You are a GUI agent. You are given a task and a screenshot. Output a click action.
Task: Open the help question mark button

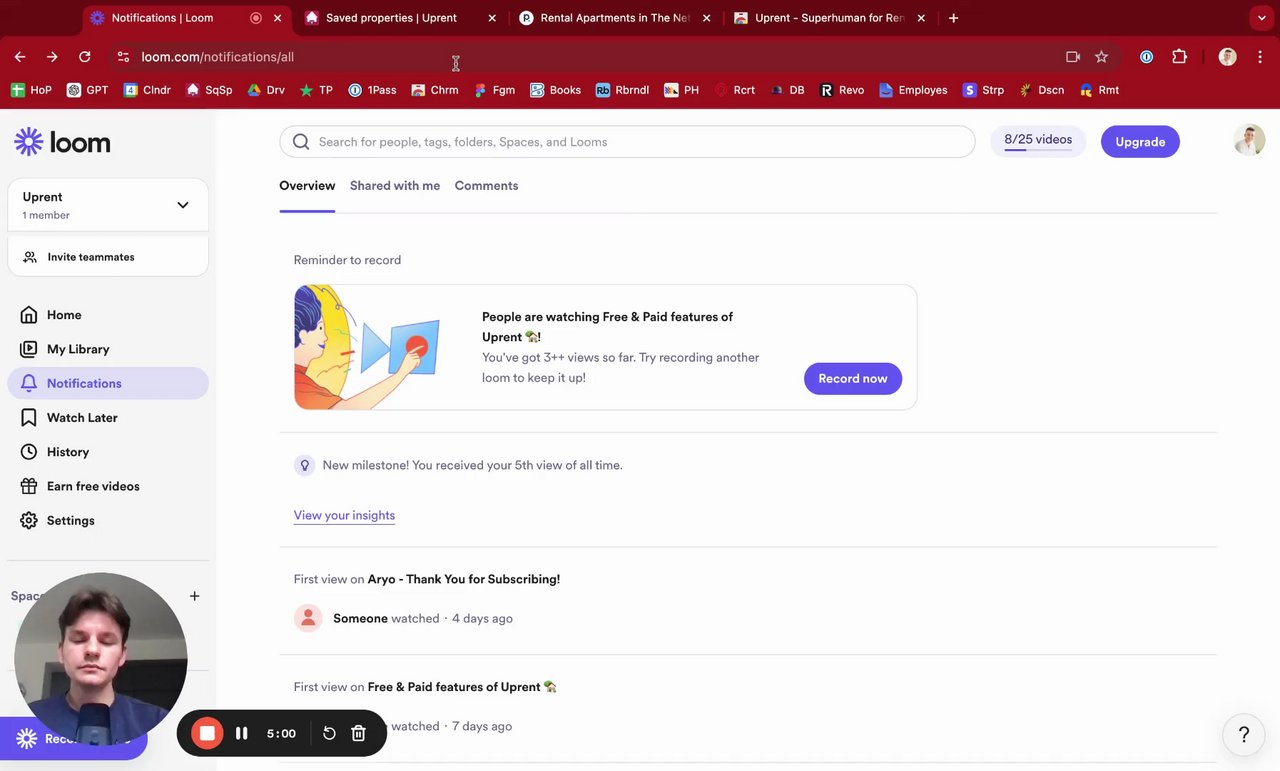point(1244,735)
